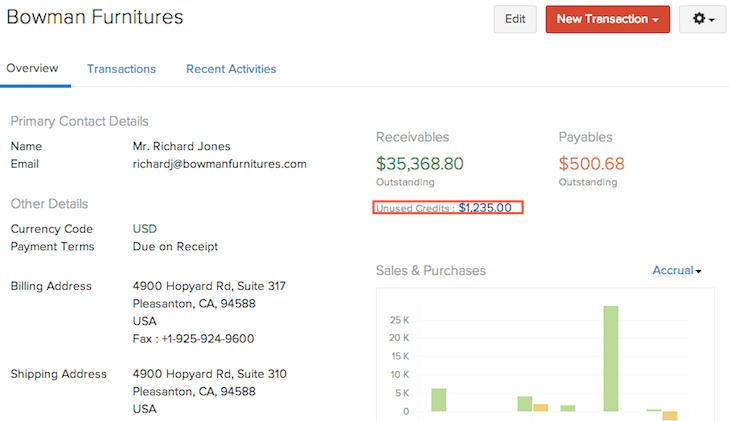This screenshot has width=730, height=421.
Task: Click the Due on Receipt payment terms
Action: pyautogui.click(x=175, y=247)
